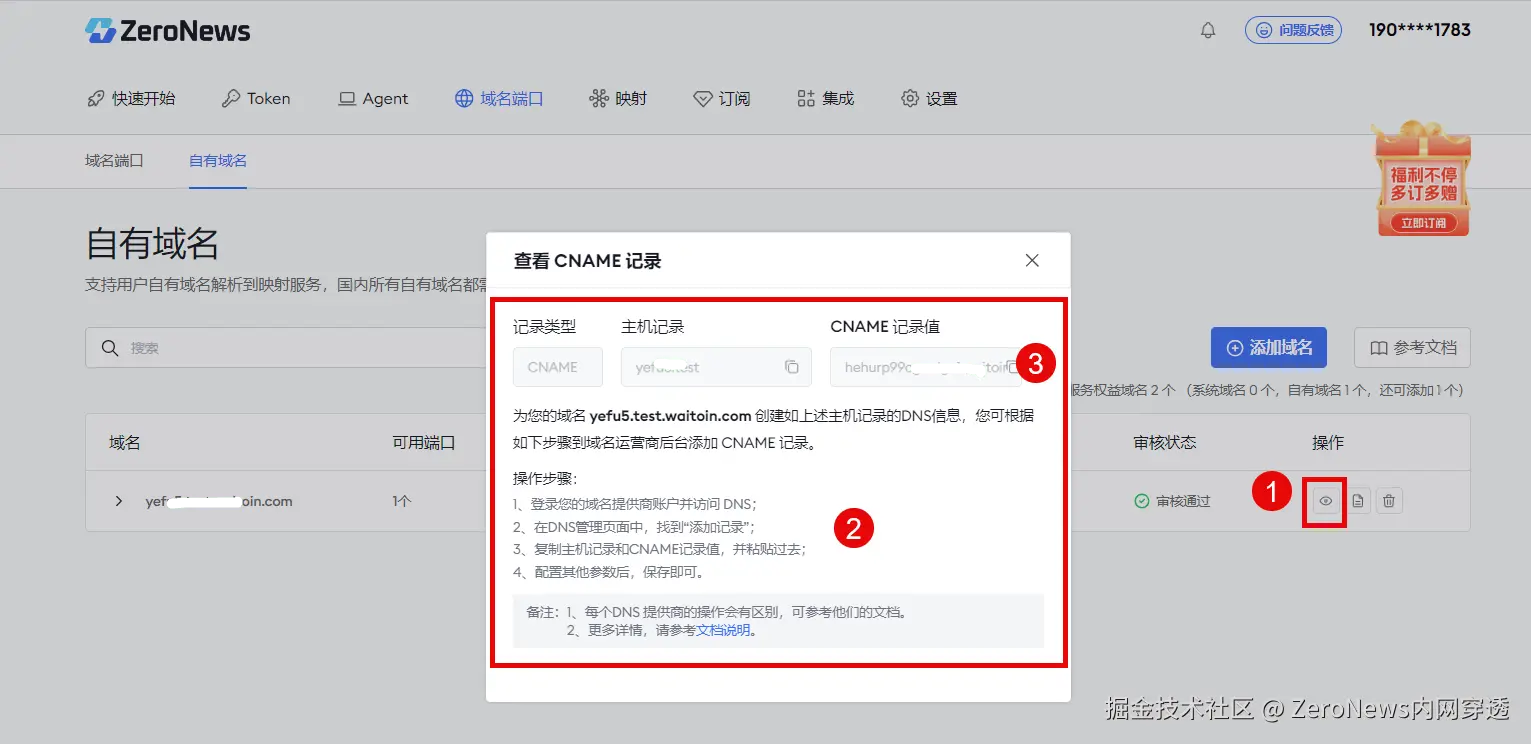Screen dimensions: 1531x744
Task: Open the 订阅 menu item
Action: (x=722, y=98)
